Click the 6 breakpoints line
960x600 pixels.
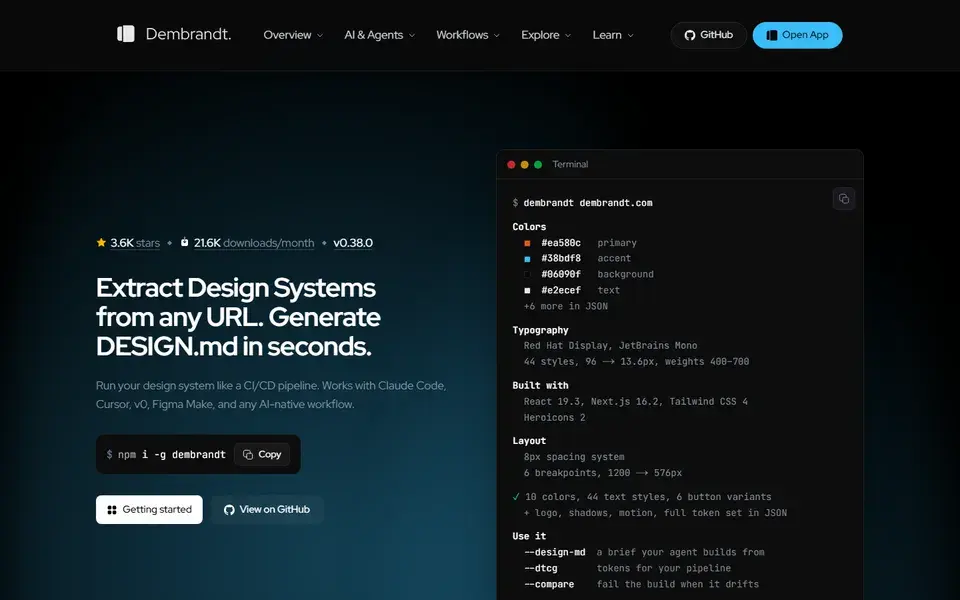pos(602,473)
